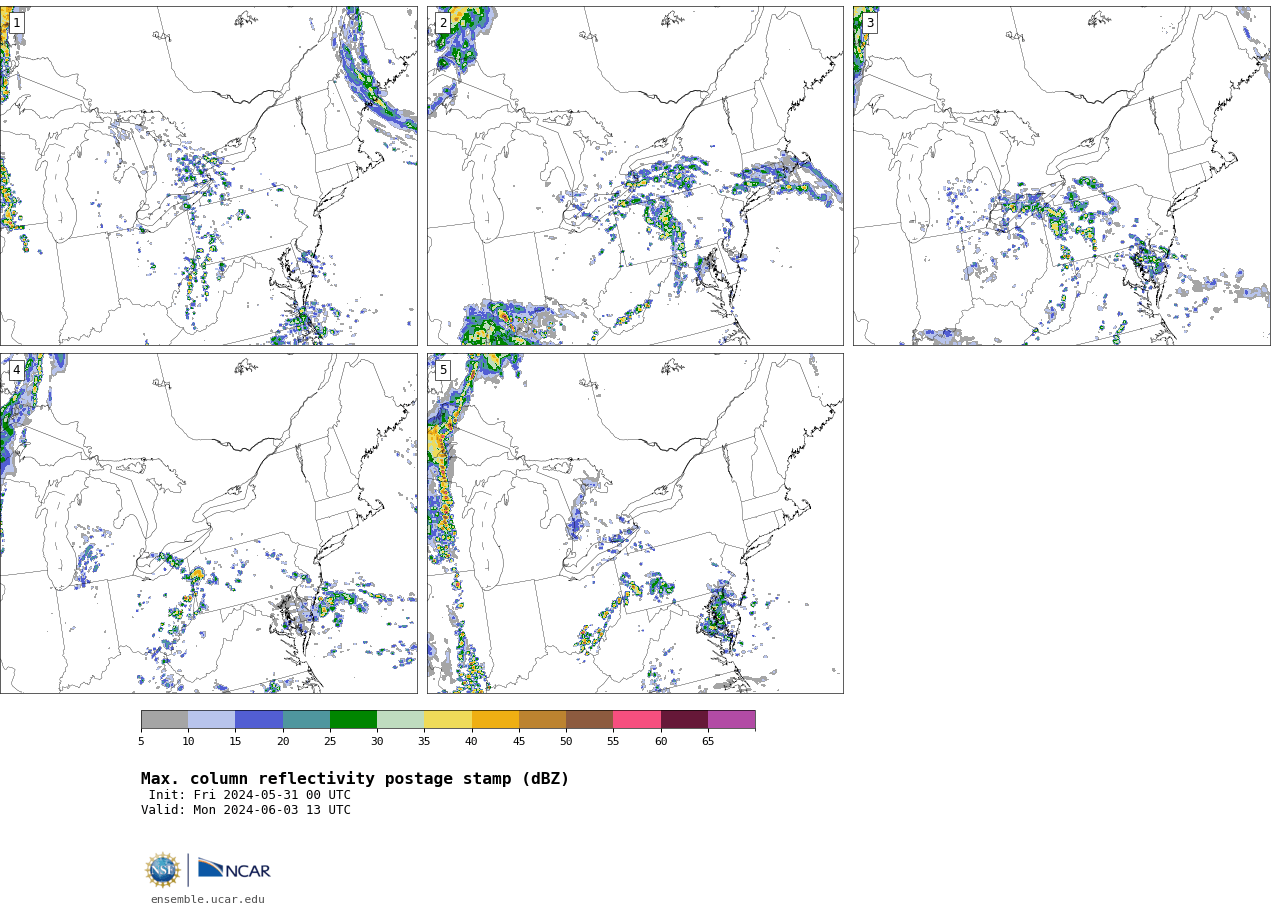
Task: Select the purple 65+ dBZ swatch
Action: click(732, 720)
